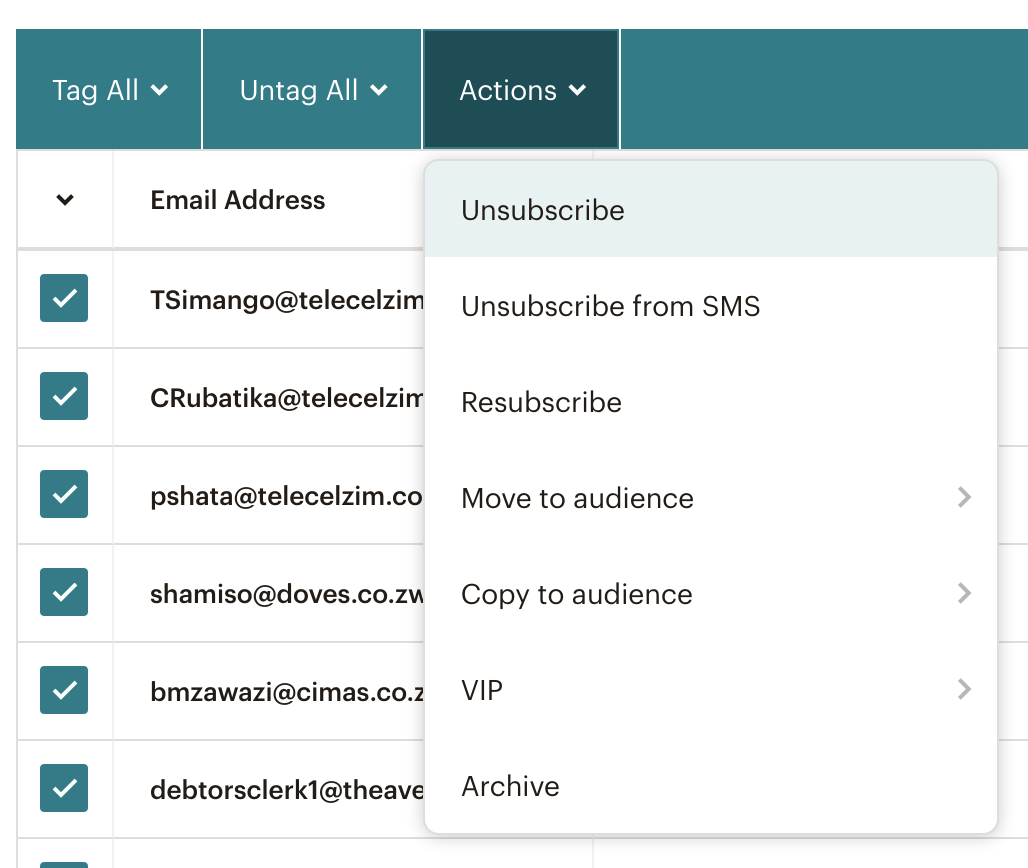The width and height of the screenshot is (1028, 868).
Task: Toggle the shamiso@doves.co.zw checkbox
Action: (64, 592)
